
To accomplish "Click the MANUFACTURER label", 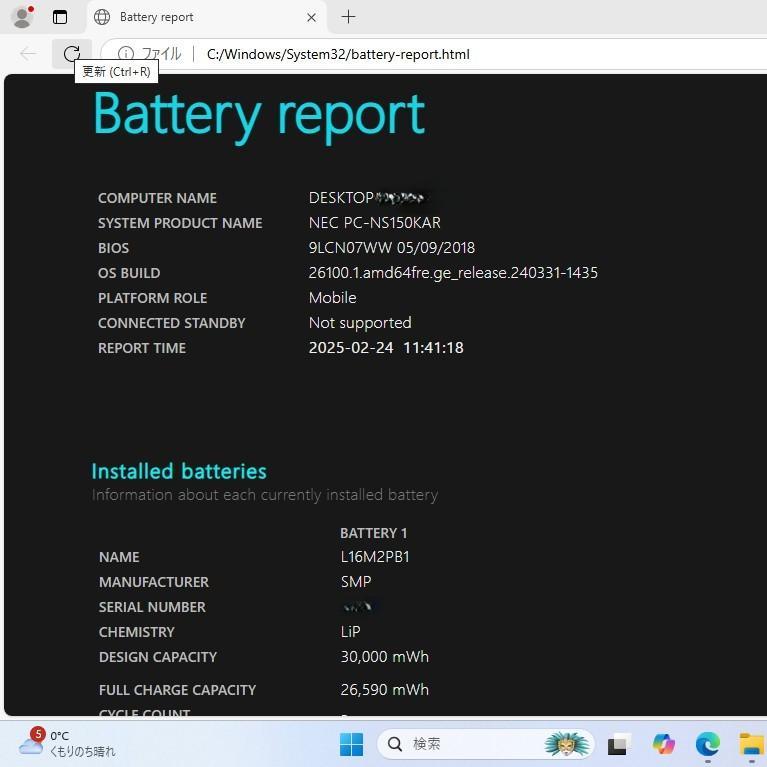I will pyautogui.click(x=154, y=582).
